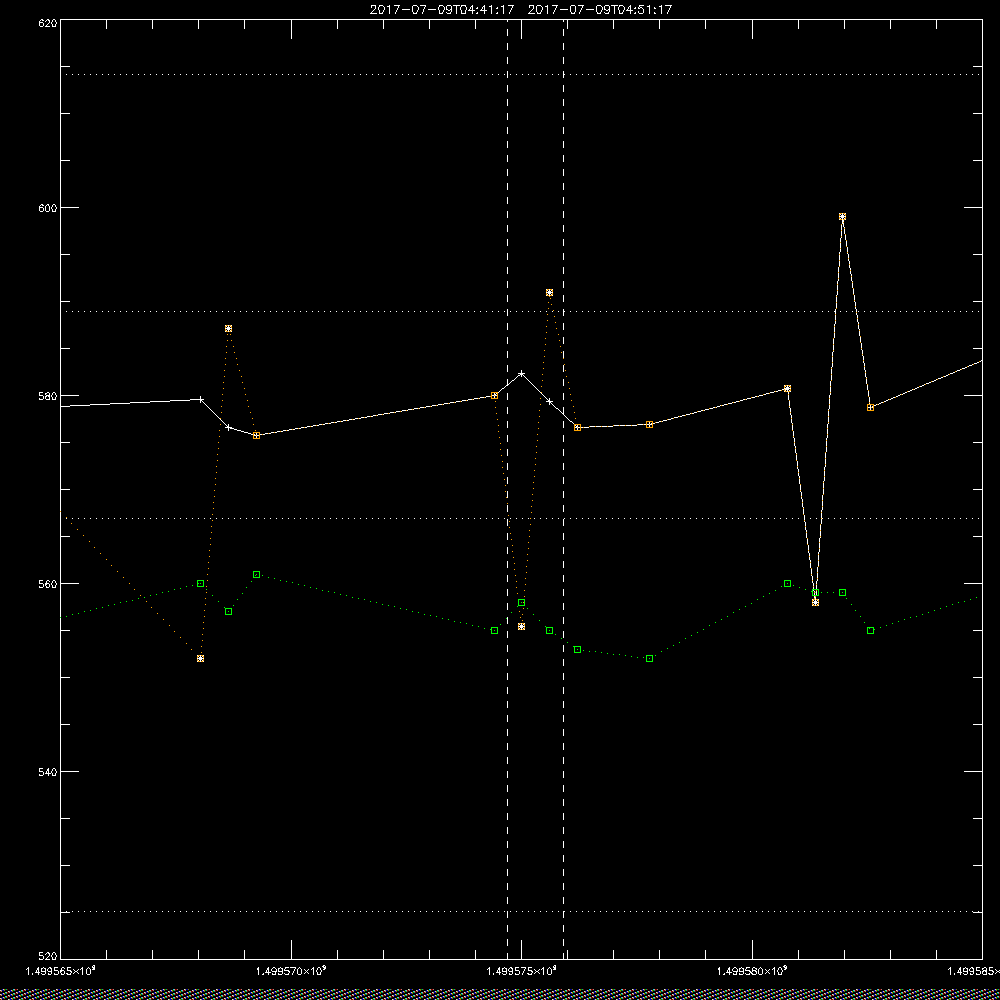Select the right vertical dashed time marker

click(564, 489)
